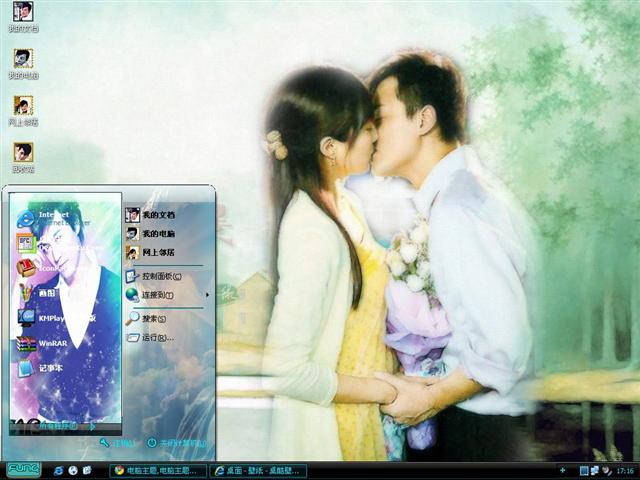This screenshot has height=480, width=640.
Task: Click the Fung start button
Action: (x=24, y=470)
